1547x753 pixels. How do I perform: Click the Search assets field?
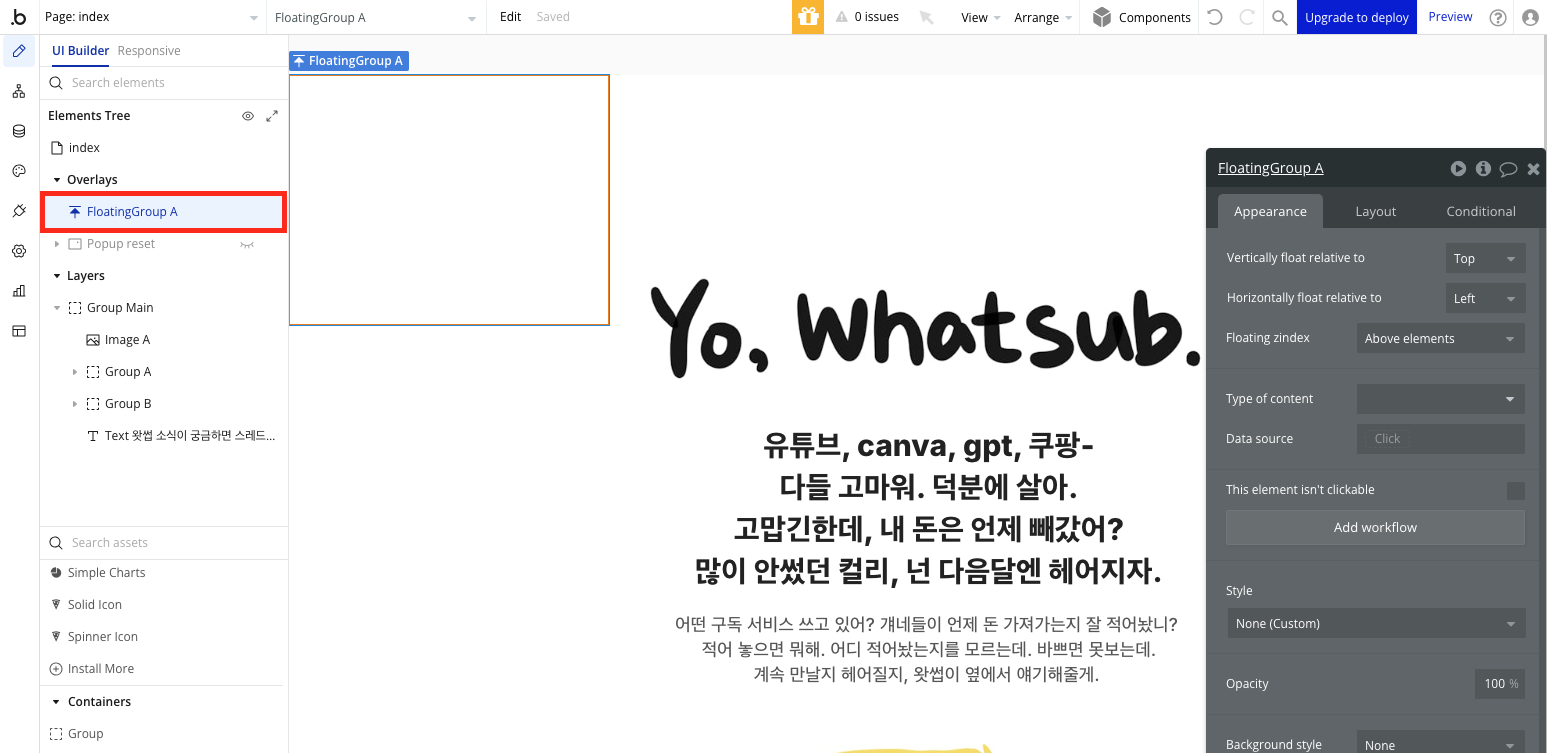(164, 543)
